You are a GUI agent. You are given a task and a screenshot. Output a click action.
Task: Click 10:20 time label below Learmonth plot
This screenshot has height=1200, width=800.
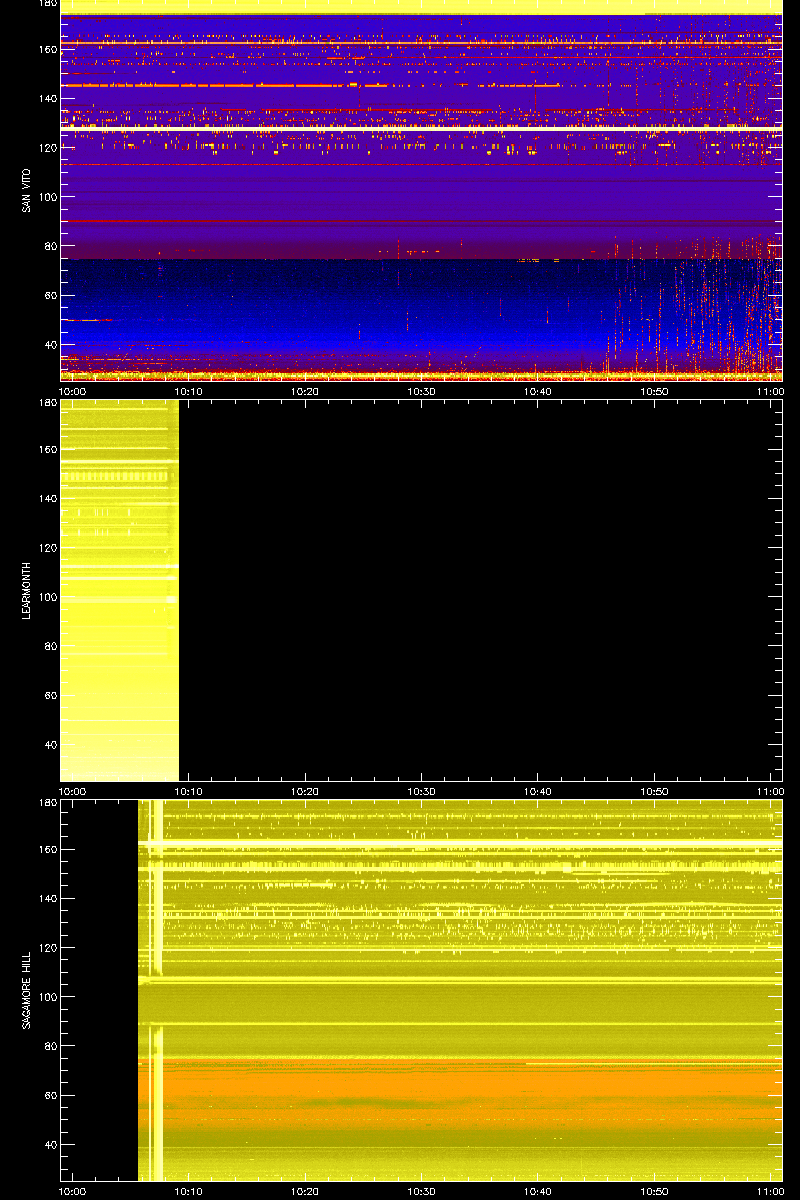(305, 792)
